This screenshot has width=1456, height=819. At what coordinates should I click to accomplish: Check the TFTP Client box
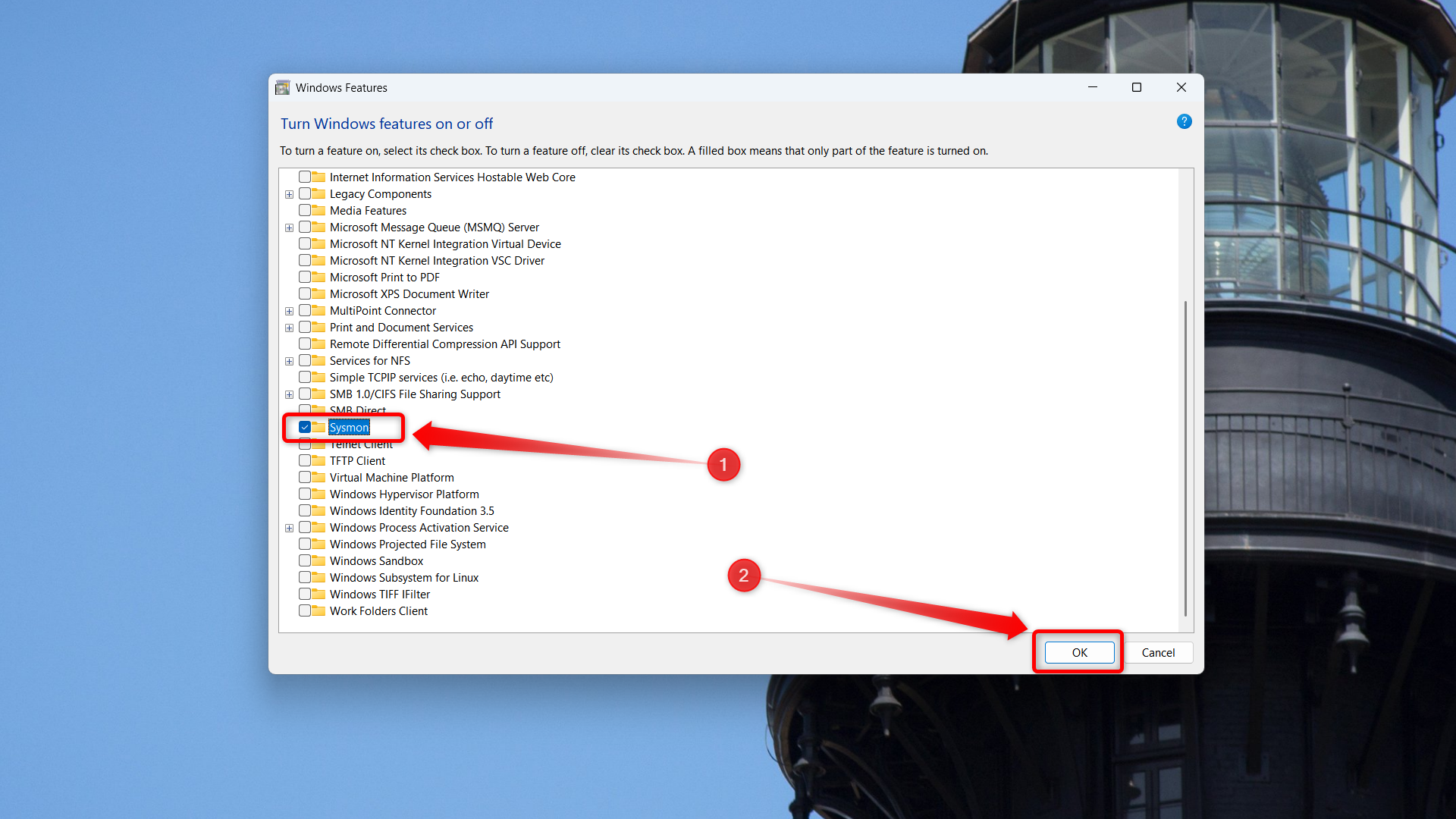tap(304, 461)
